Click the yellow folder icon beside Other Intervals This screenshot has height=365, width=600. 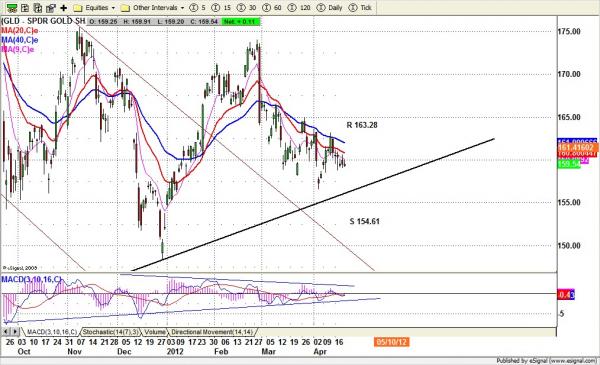[x=125, y=8]
